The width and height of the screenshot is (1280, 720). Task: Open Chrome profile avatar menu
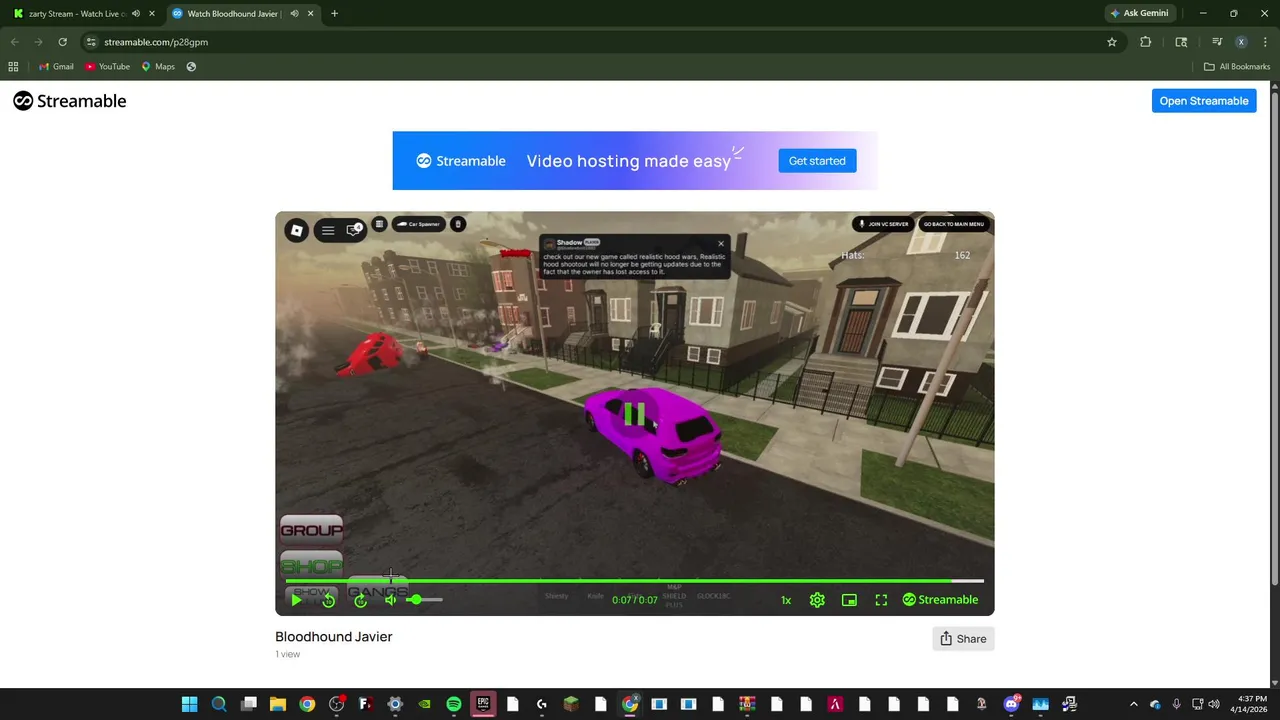pyautogui.click(x=1241, y=42)
